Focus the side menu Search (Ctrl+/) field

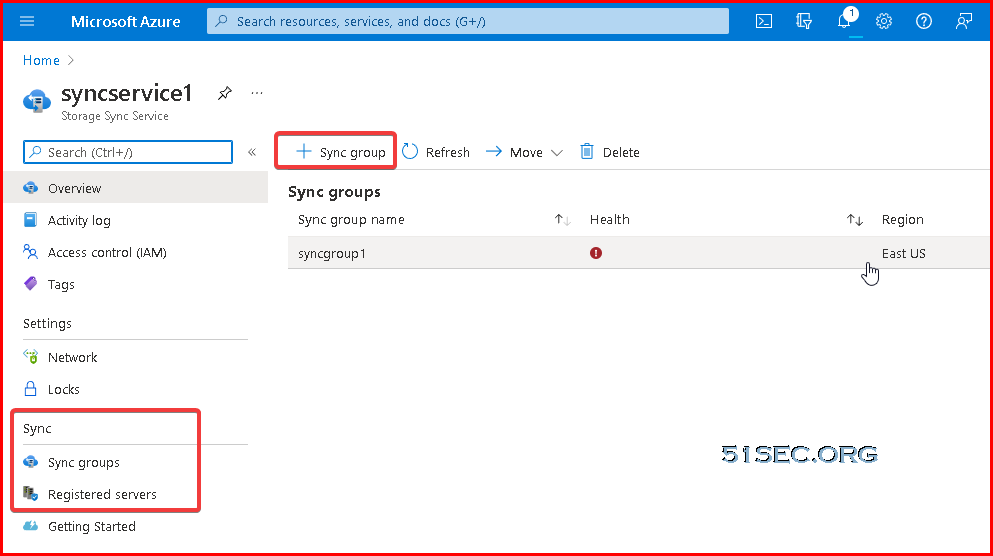[128, 152]
